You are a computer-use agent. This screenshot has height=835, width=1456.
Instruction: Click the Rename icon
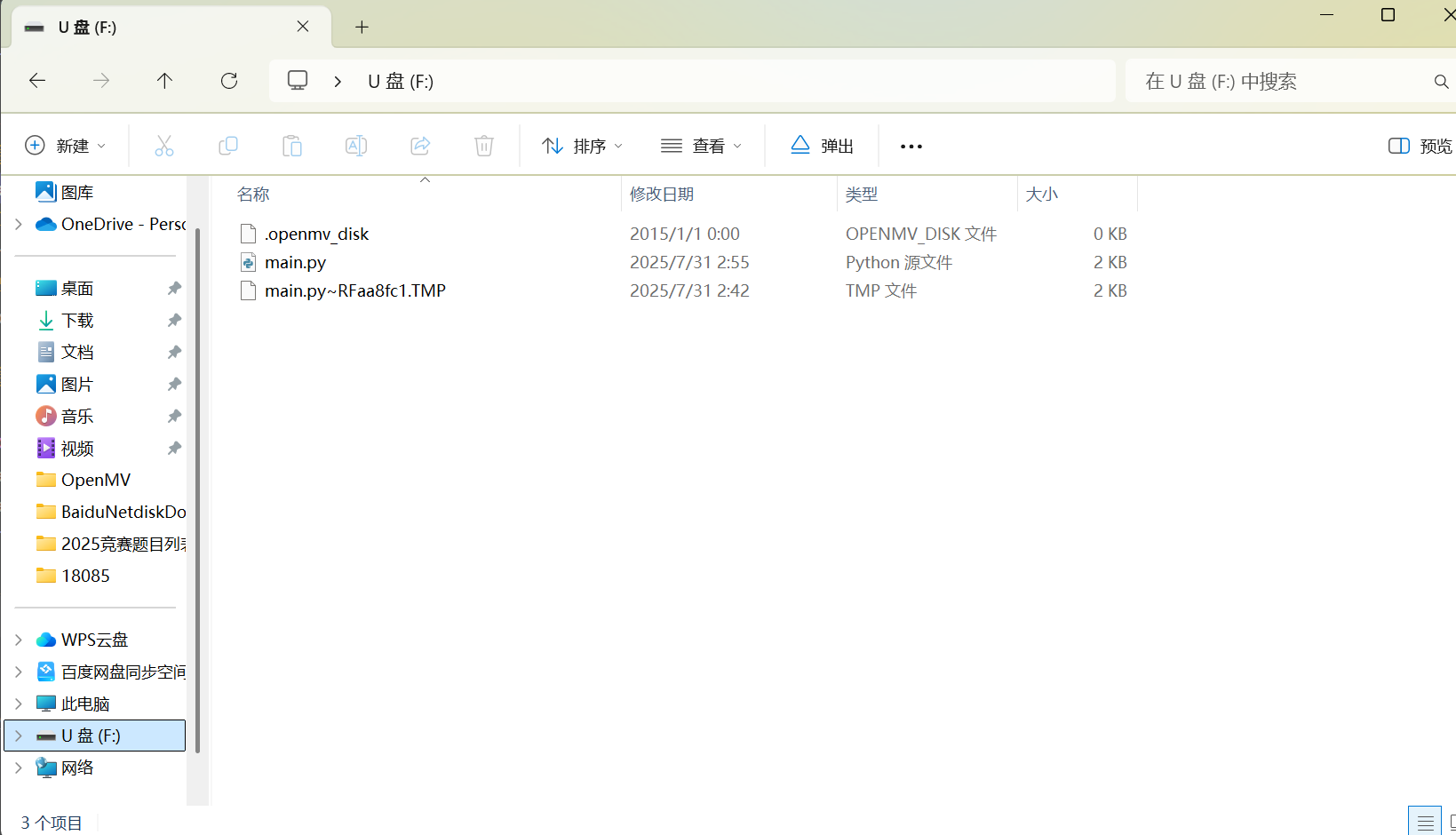click(356, 146)
